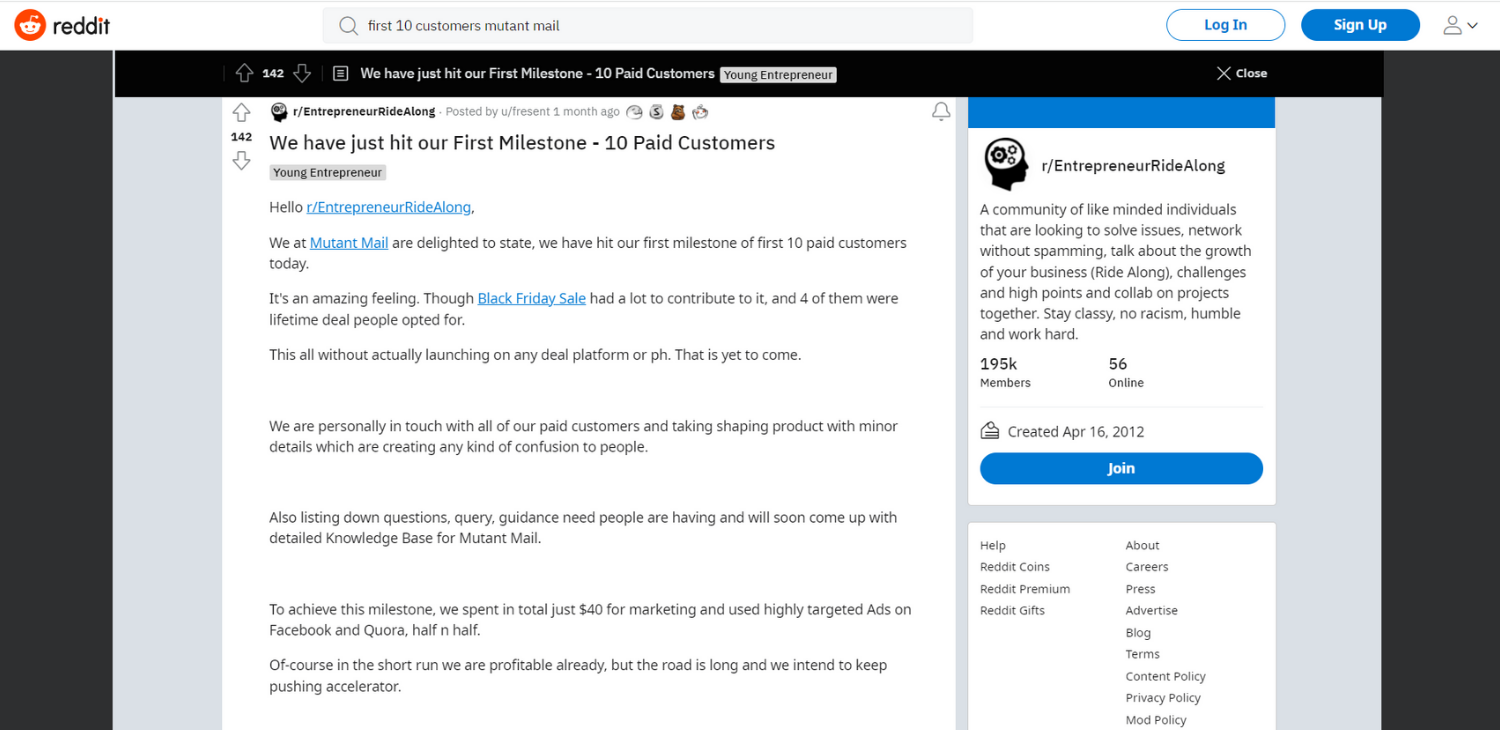The height and width of the screenshot is (730, 1500).
Task: Open the About footer link
Action: pos(1142,545)
